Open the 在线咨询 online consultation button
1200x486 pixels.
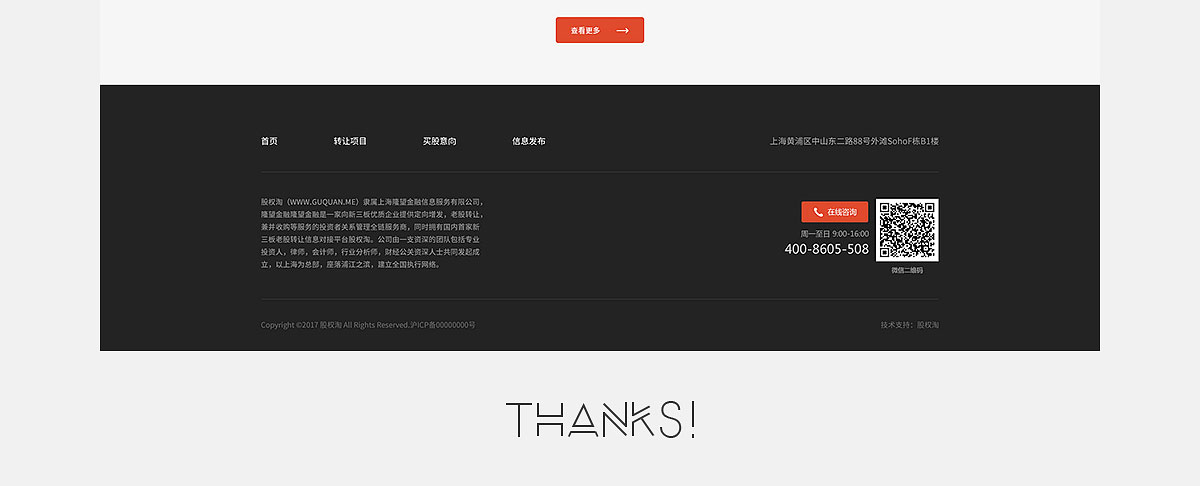click(x=835, y=212)
